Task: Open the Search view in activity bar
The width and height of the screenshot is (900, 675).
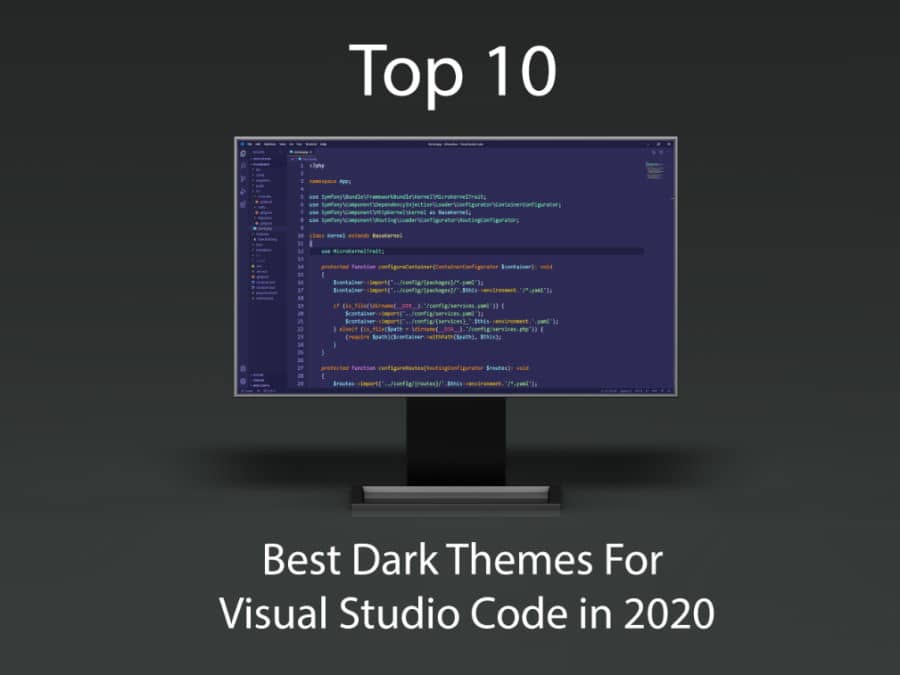Action: click(x=243, y=165)
